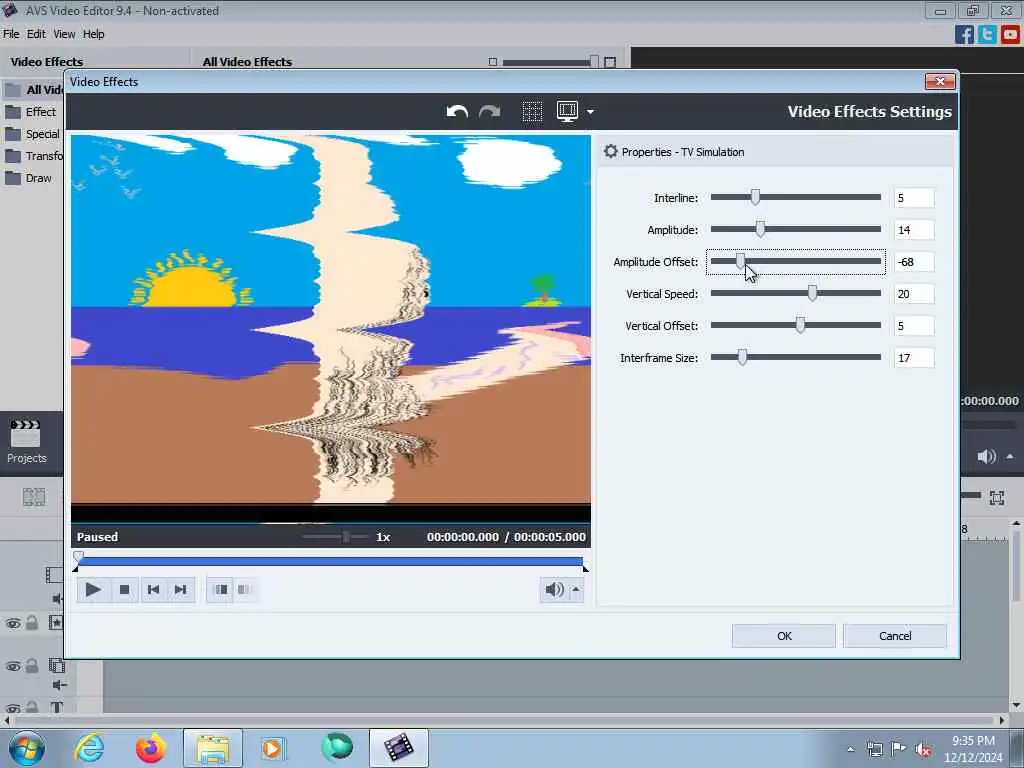Mute the preview volume
This screenshot has height=768, width=1024.
click(x=554, y=590)
